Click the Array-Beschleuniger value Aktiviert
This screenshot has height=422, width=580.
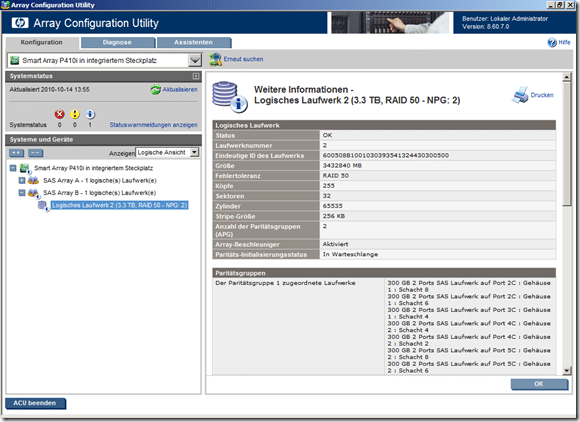[438, 244]
